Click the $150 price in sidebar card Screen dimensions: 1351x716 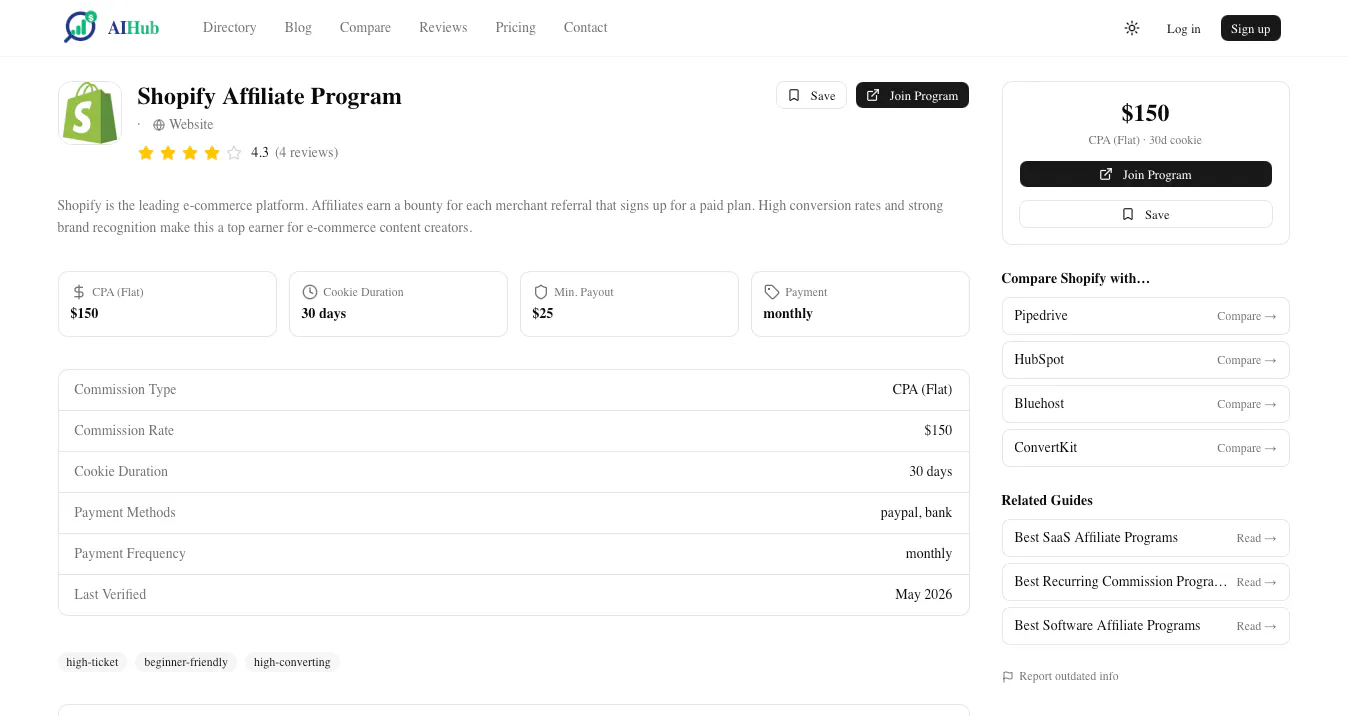pos(1146,113)
